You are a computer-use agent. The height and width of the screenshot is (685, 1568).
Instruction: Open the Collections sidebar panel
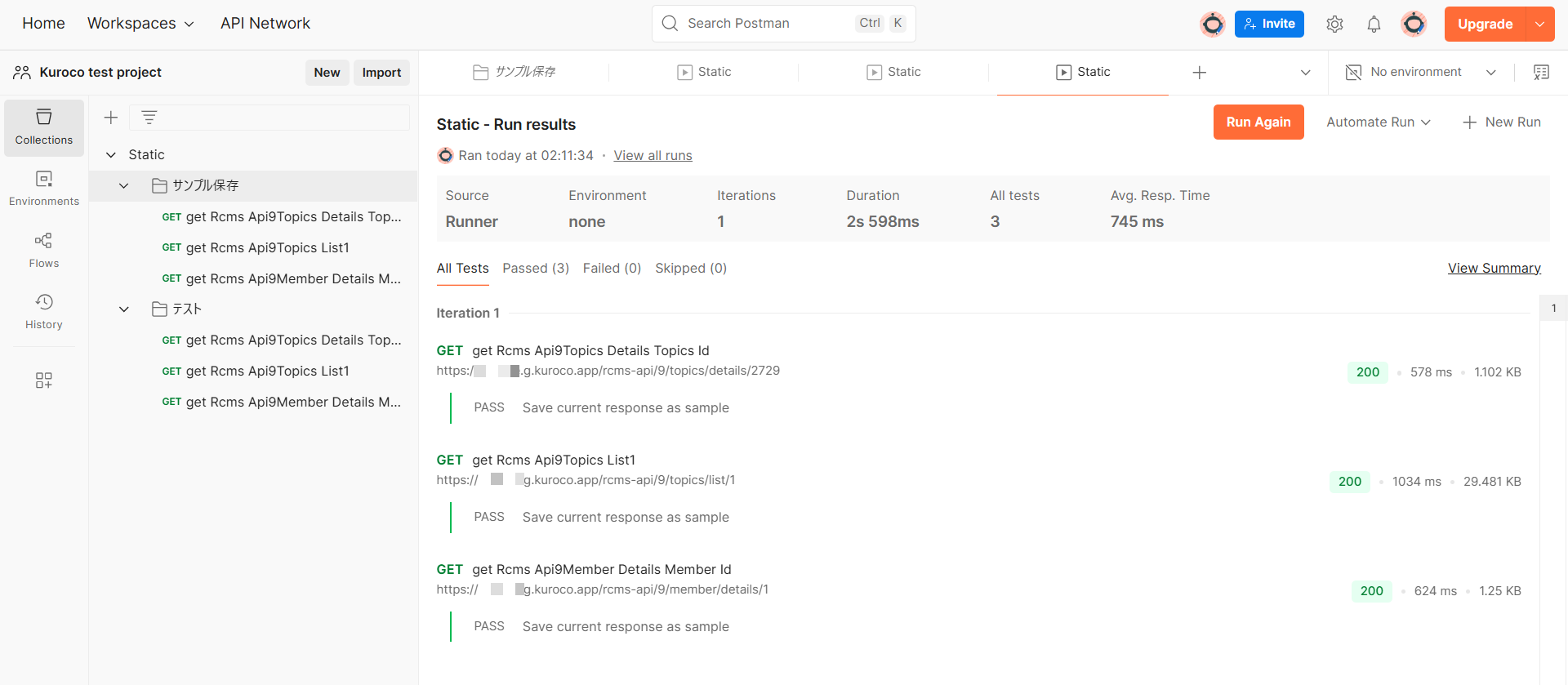[44, 127]
